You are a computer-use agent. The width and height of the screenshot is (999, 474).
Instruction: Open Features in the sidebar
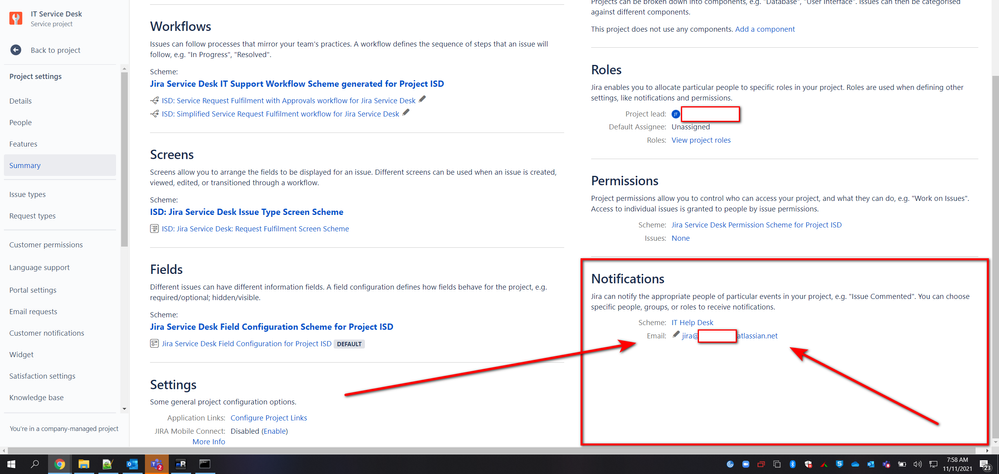pyautogui.click(x=23, y=144)
